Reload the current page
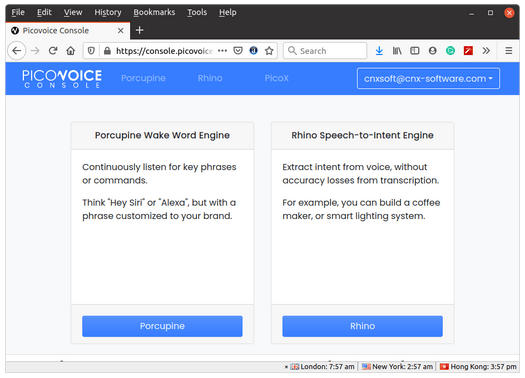 coord(53,51)
